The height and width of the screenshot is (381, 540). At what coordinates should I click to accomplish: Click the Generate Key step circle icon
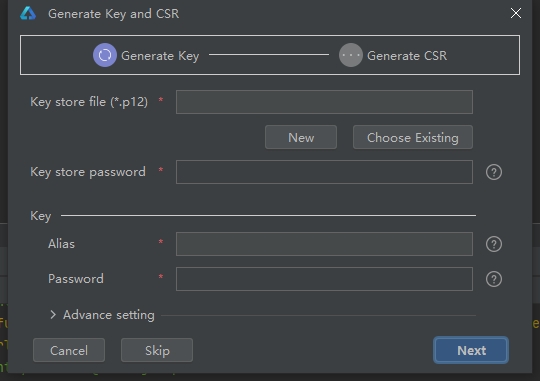pos(105,55)
